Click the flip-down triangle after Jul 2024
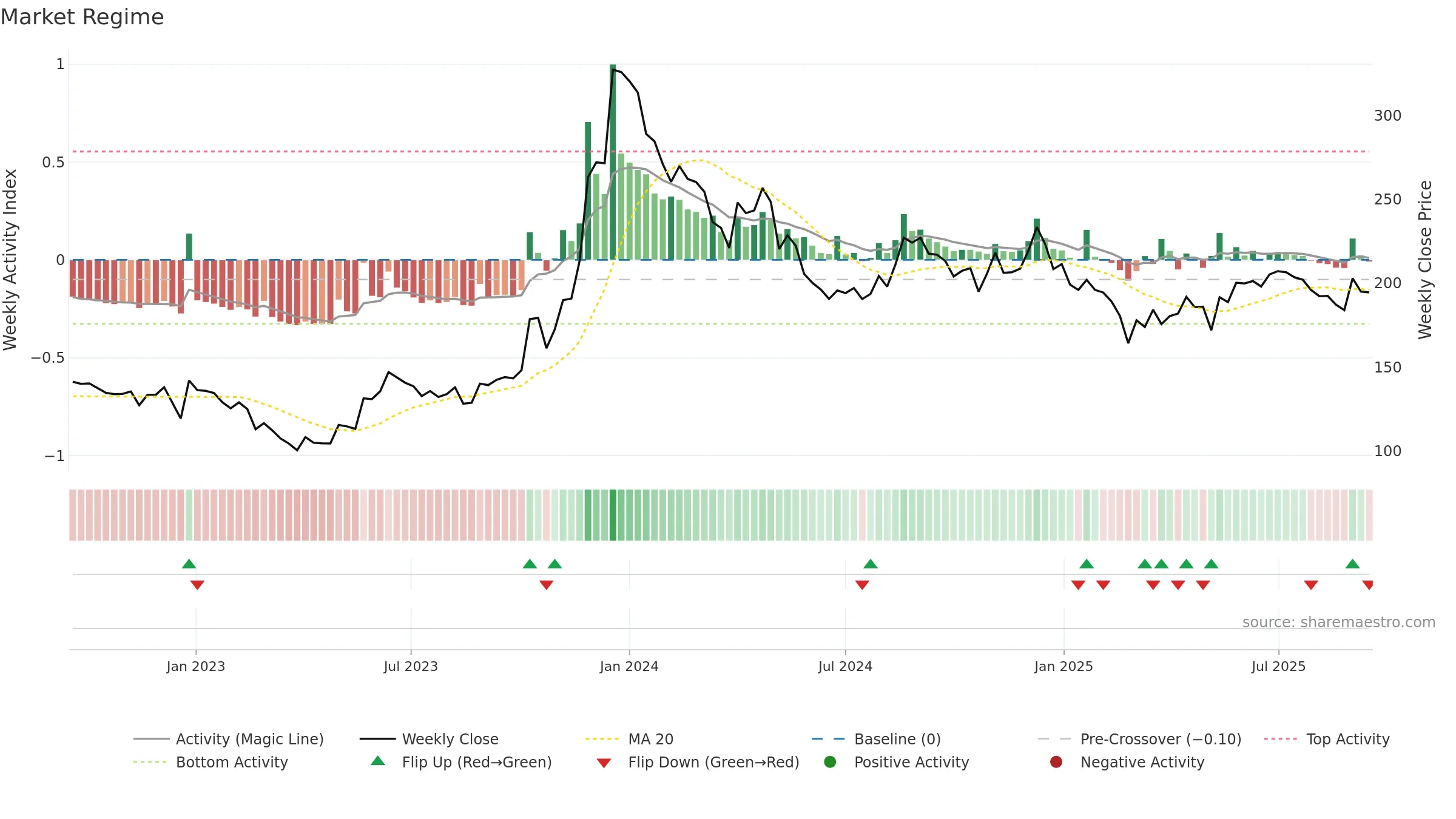The height and width of the screenshot is (819, 1456). point(862,585)
